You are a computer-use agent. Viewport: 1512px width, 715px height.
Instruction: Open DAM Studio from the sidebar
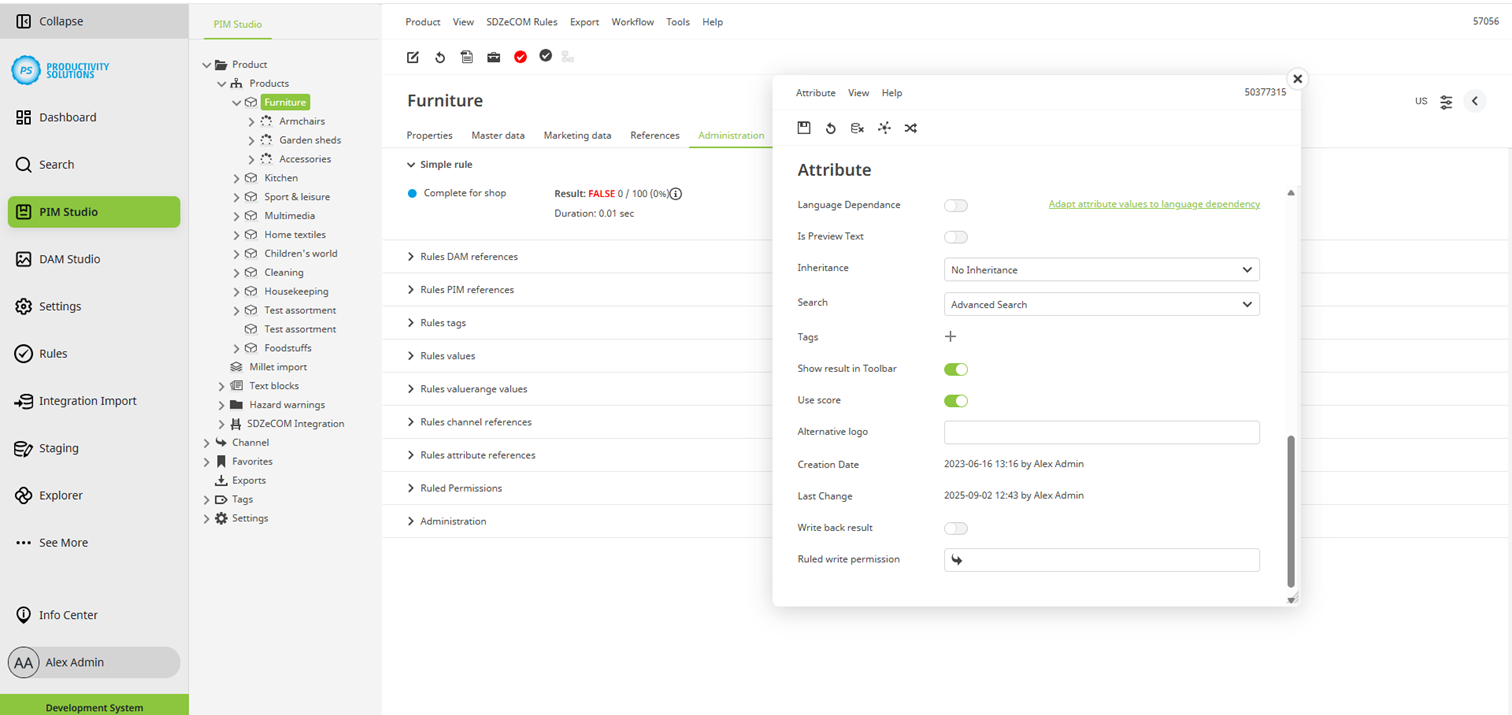69,259
